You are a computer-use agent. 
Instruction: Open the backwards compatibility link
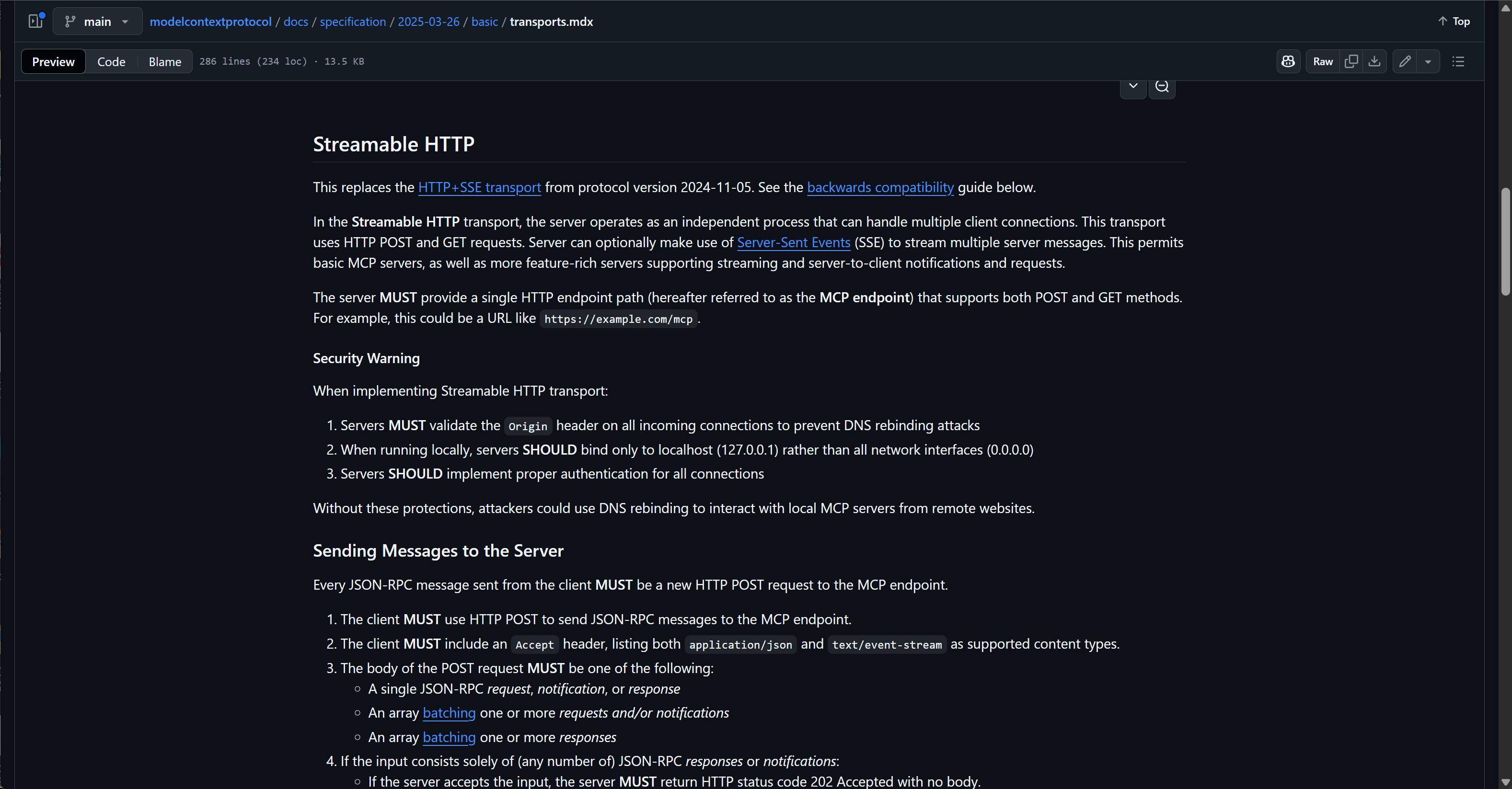(880, 187)
